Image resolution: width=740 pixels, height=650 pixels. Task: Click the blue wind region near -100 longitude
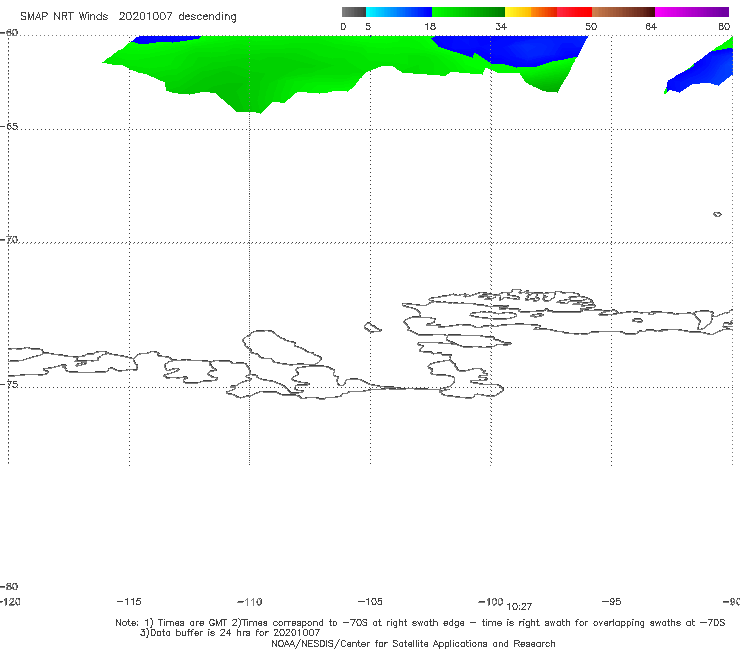pyautogui.click(x=514, y=50)
